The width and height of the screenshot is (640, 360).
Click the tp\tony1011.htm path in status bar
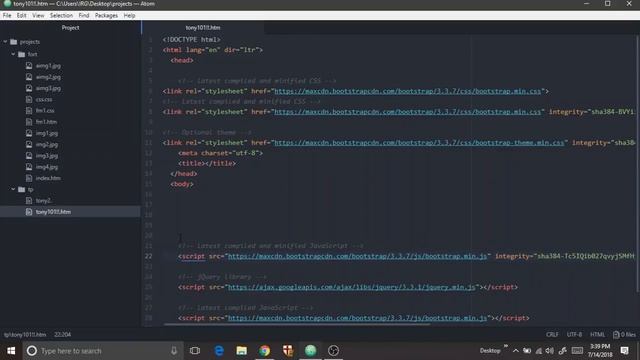pos(25,335)
